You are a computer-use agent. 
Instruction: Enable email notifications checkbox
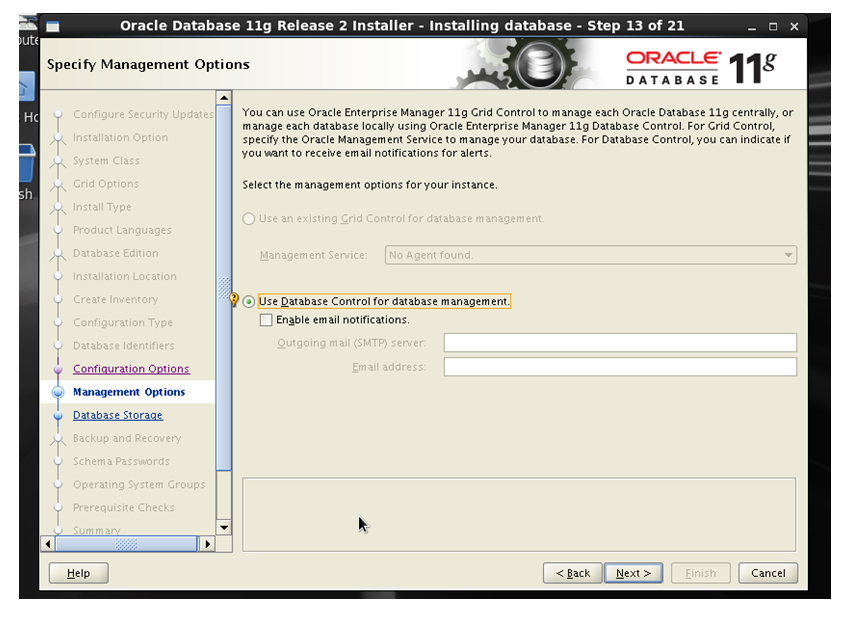(x=266, y=320)
